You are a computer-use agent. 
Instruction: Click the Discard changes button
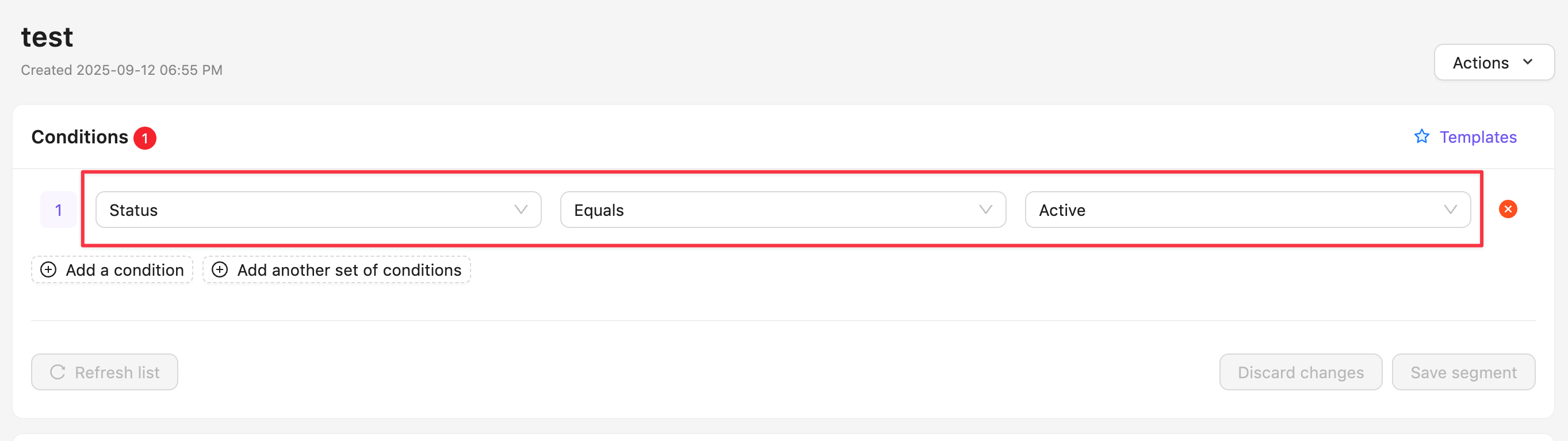click(1300, 372)
